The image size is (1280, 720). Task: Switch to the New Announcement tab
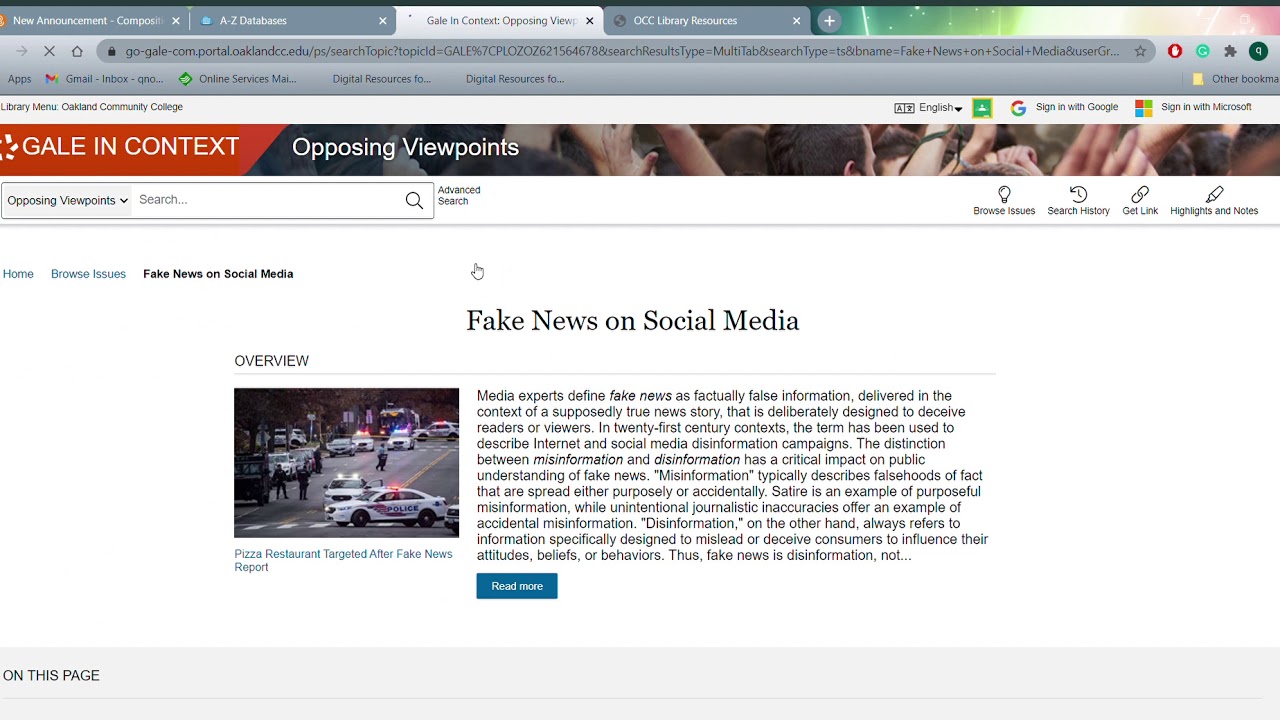88,20
